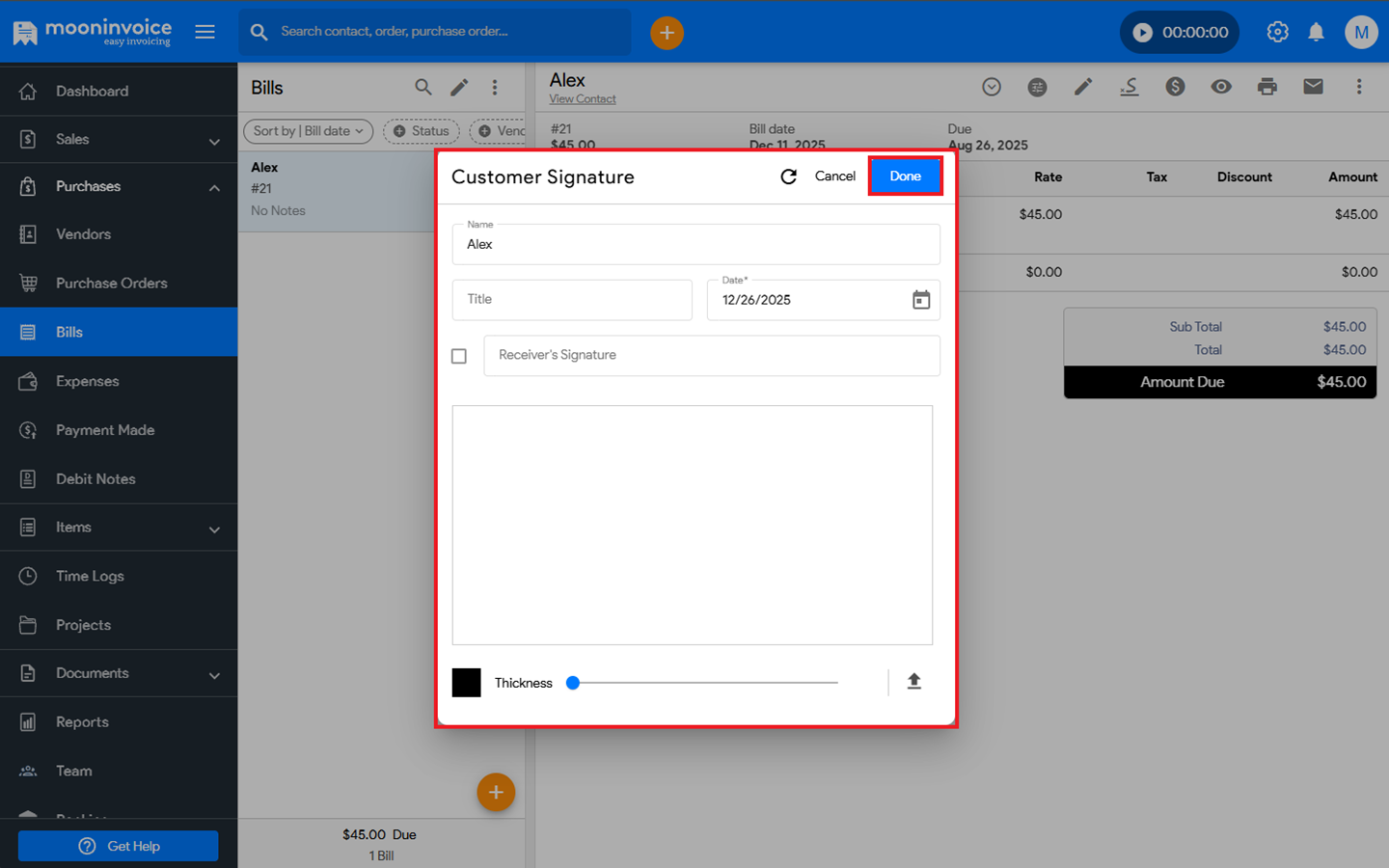Click the reset signature refresh icon
Screen dimensions: 1389x868
point(788,176)
